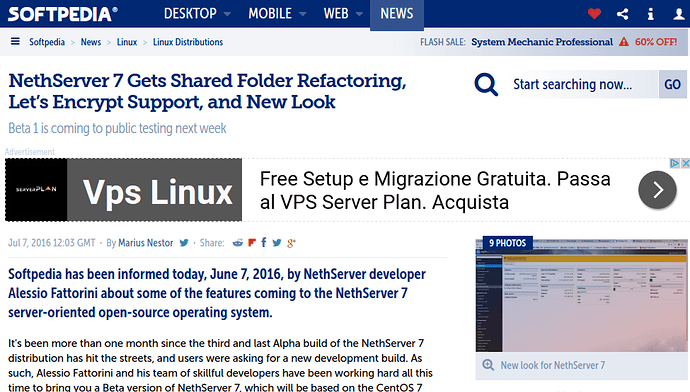The width and height of the screenshot is (690, 392).
Task: Open the favorites heart icon
Action: [x=594, y=14]
